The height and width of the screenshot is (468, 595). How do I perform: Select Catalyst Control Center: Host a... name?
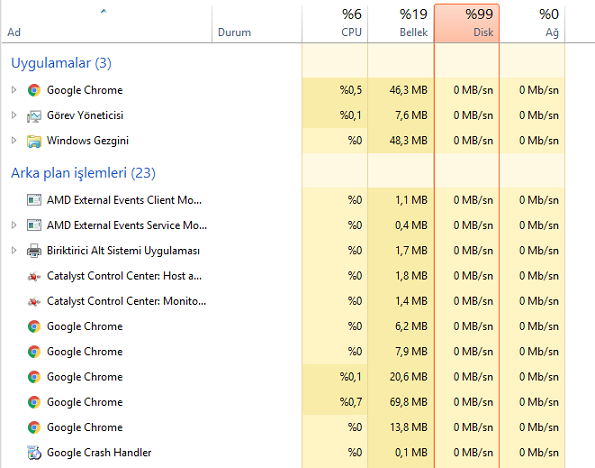coord(124,276)
